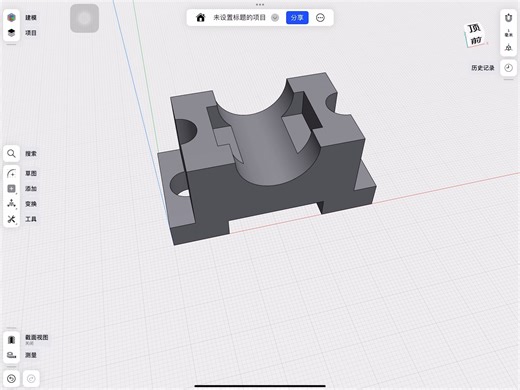Image resolution: width=520 pixels, height=390 pixels.
Task: Click the 建模 label text
Action: (x=31, y=17)
